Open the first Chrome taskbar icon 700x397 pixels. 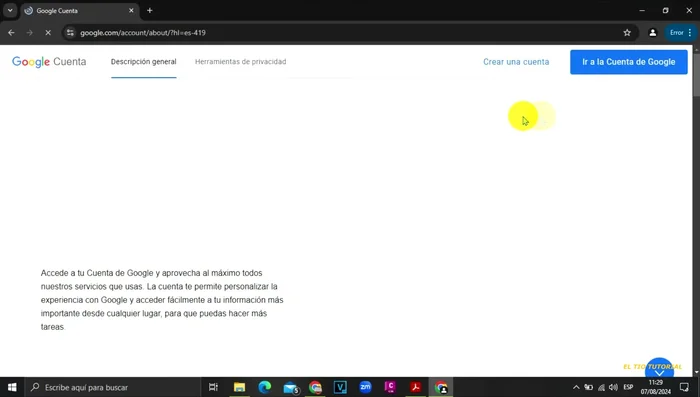click(x=316, y=387)
